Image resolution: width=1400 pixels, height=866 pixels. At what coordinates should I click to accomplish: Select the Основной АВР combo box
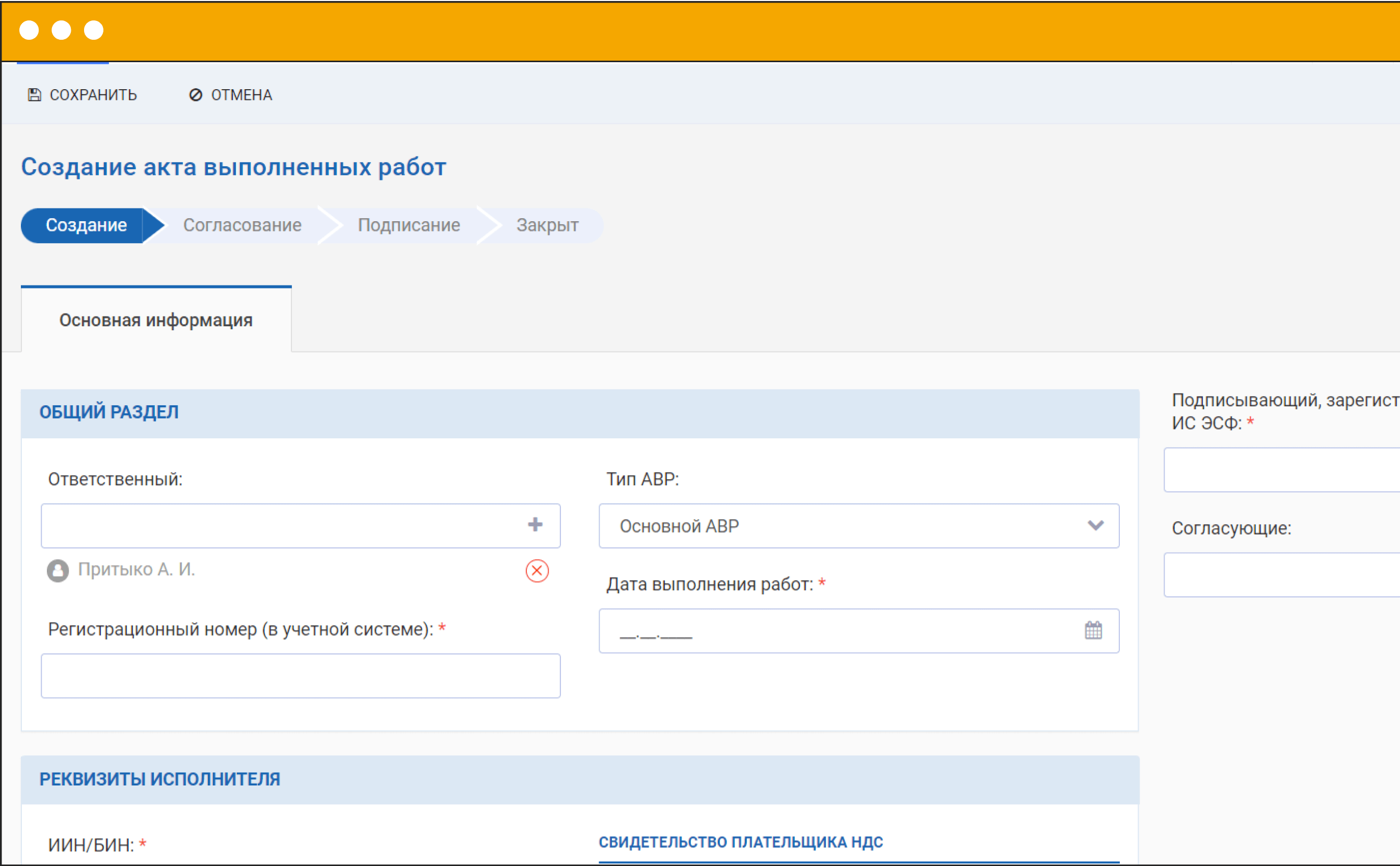click(x=858, y=526)
